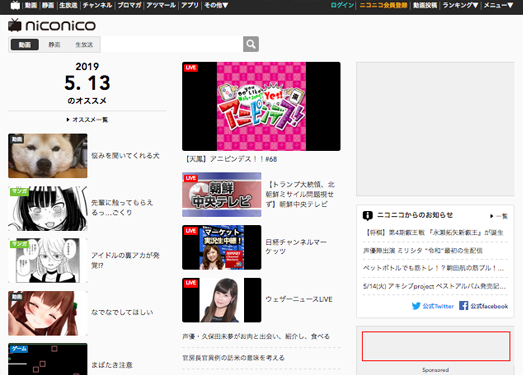Click the 動画投稿 link

tap(425, 5)
